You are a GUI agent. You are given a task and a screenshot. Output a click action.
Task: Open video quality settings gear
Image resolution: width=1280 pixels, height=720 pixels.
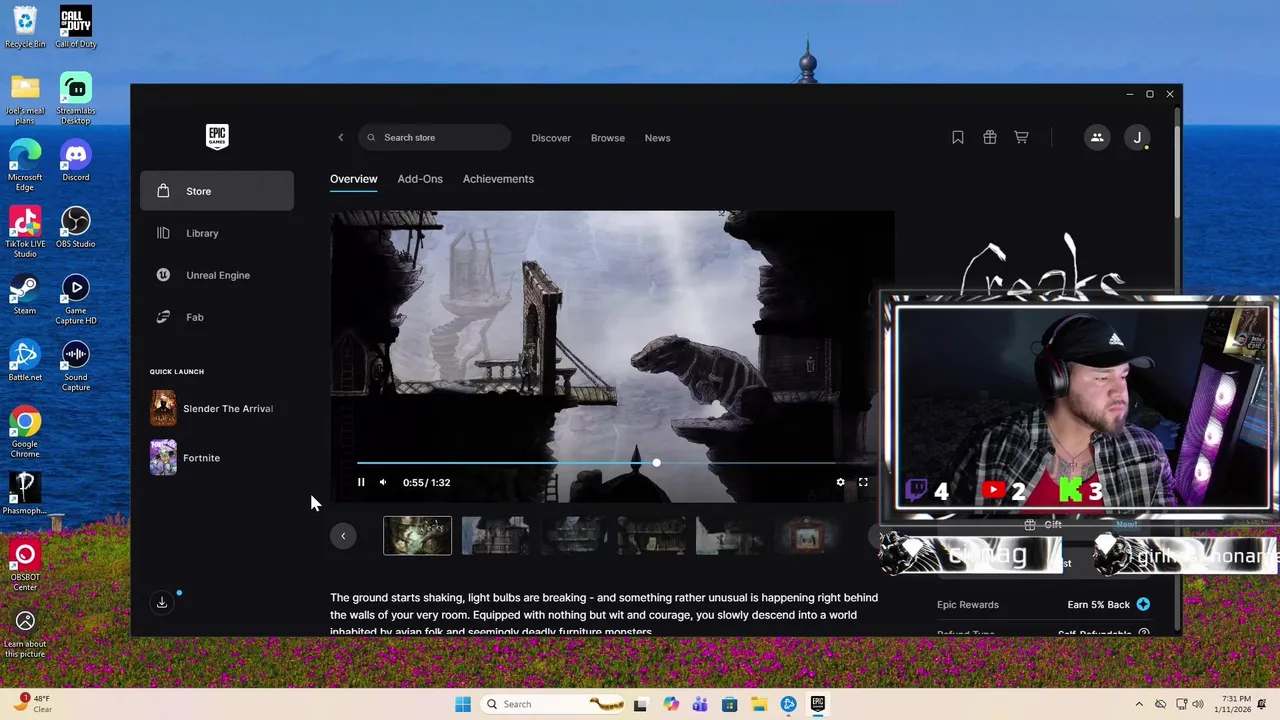(840, 482)
